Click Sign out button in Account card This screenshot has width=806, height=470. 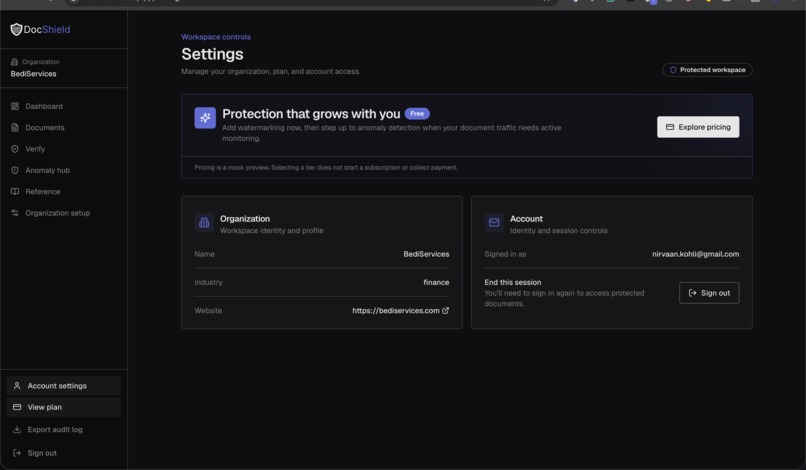click(709, 293)
